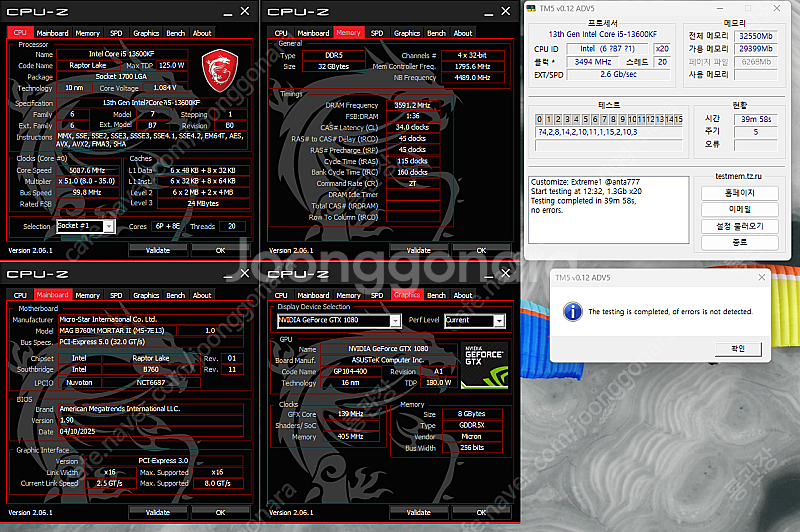Click the Bus Width 256 bits field

[x=472, y=448]
